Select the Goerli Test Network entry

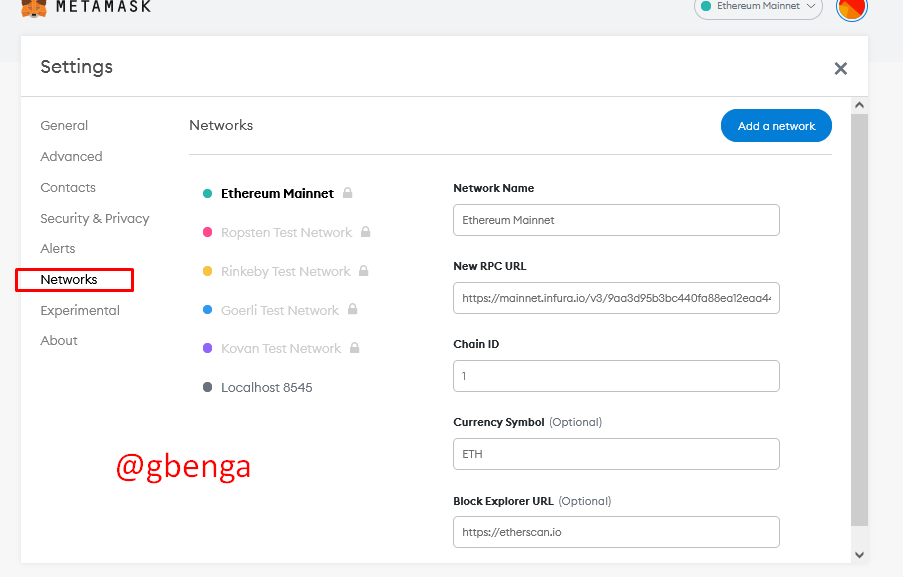(x=280, y=310)
